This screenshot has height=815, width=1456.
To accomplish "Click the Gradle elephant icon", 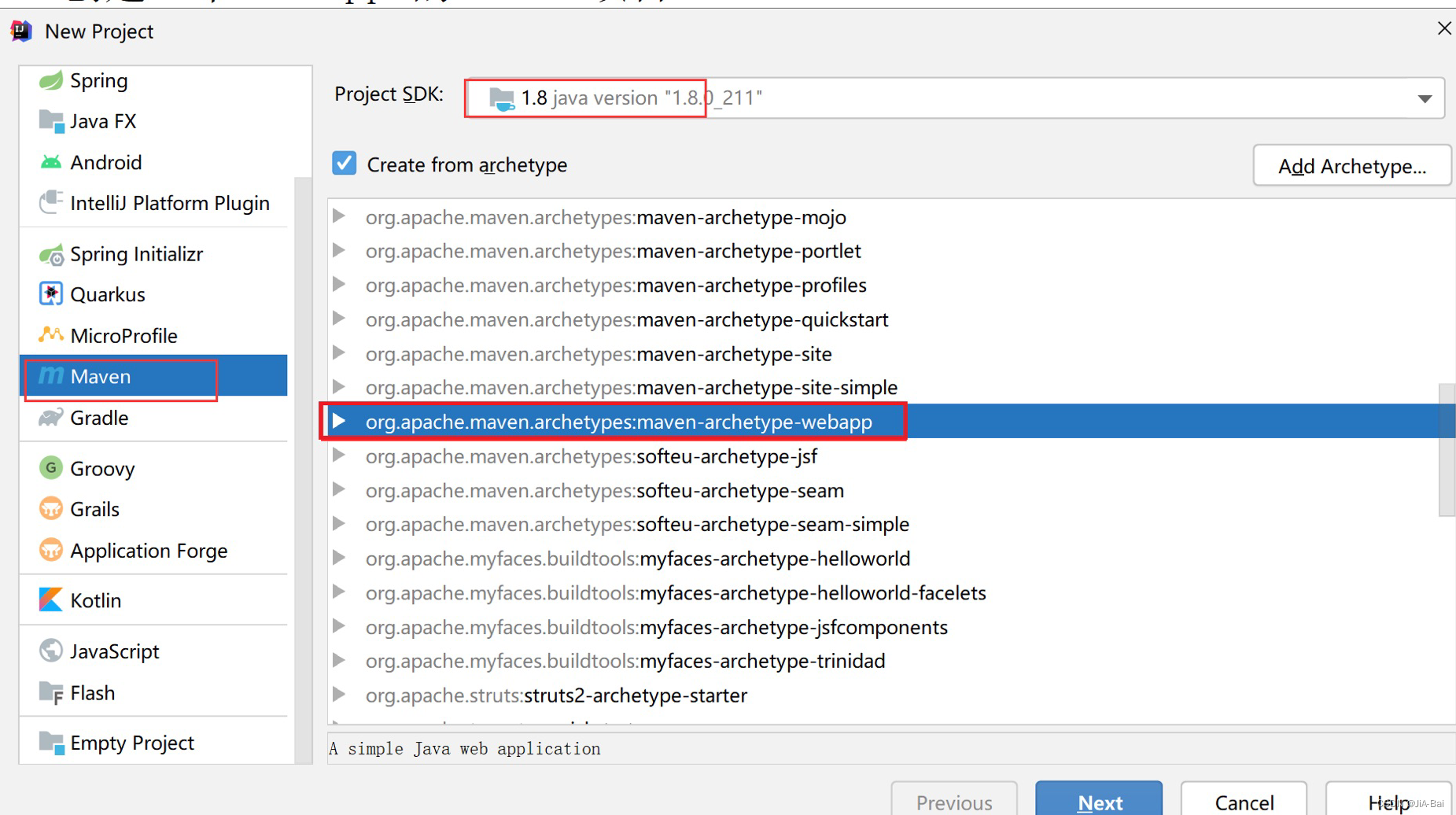I will click(x=51, y=418).
